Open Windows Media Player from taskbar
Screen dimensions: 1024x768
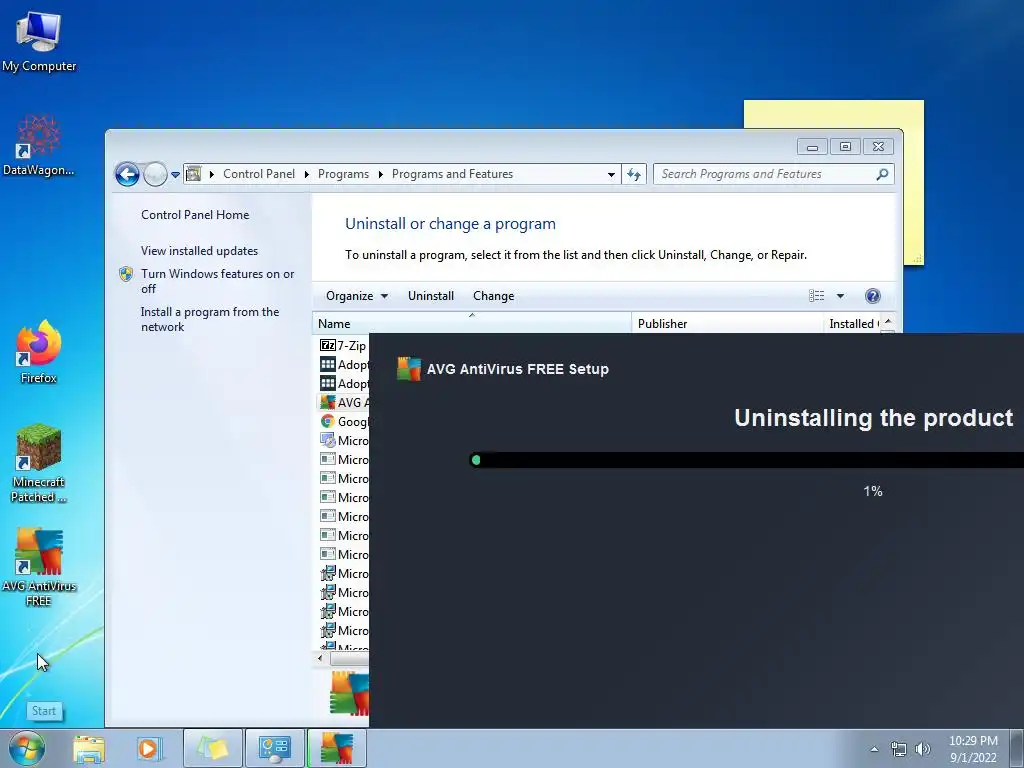(148, 749)
